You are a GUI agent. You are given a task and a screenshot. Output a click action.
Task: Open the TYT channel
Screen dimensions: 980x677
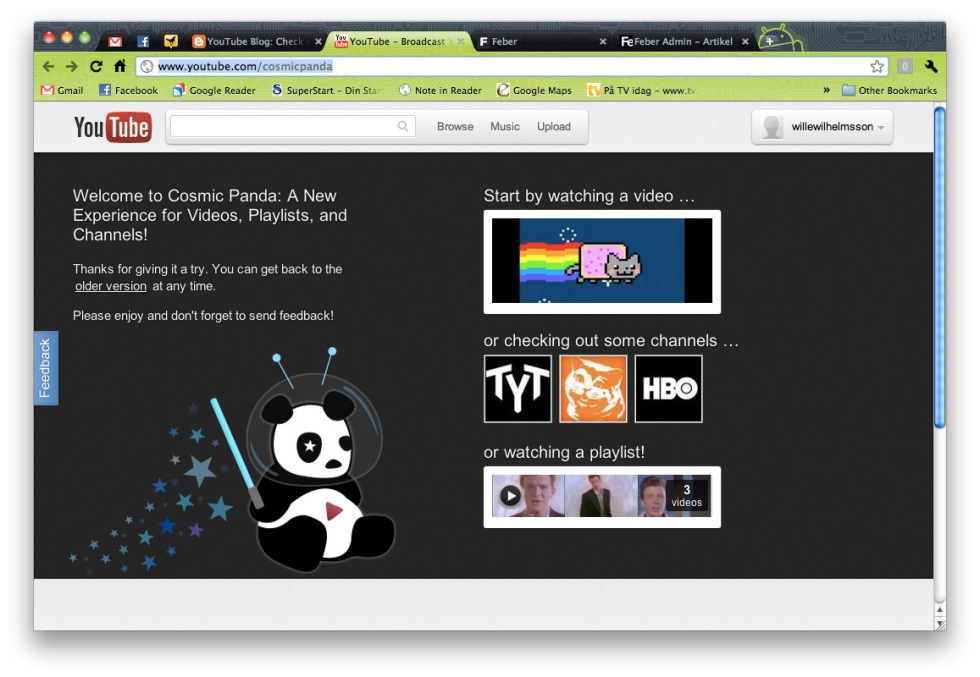pos(518,389)
